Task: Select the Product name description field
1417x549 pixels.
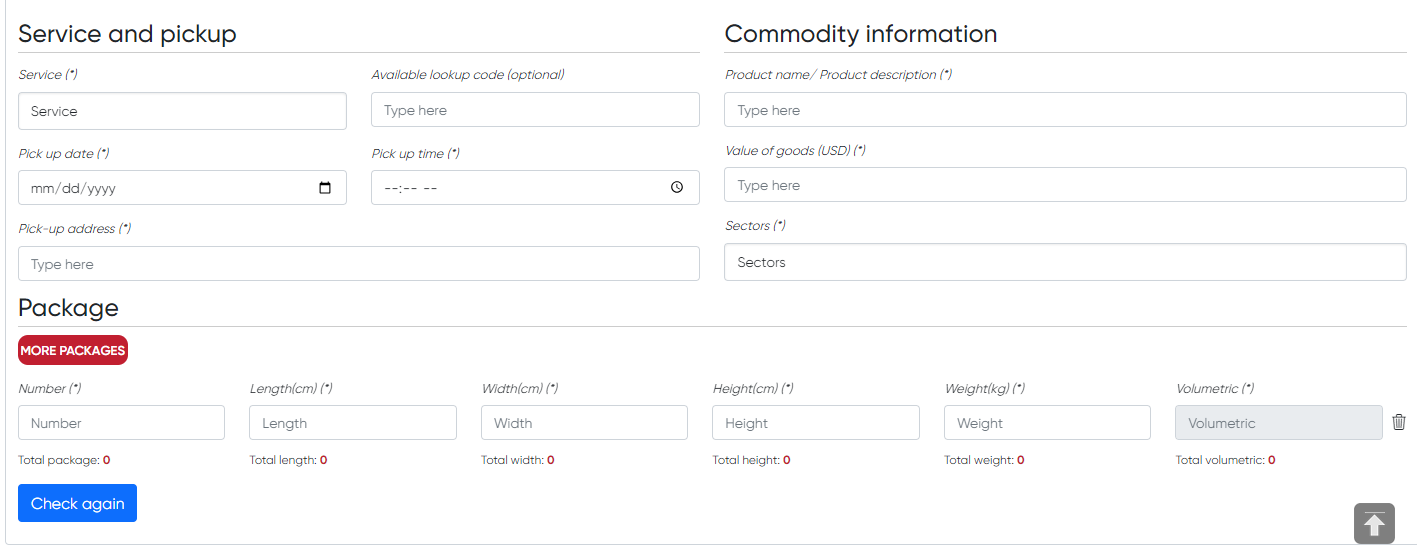Action: pos(1065,110)
